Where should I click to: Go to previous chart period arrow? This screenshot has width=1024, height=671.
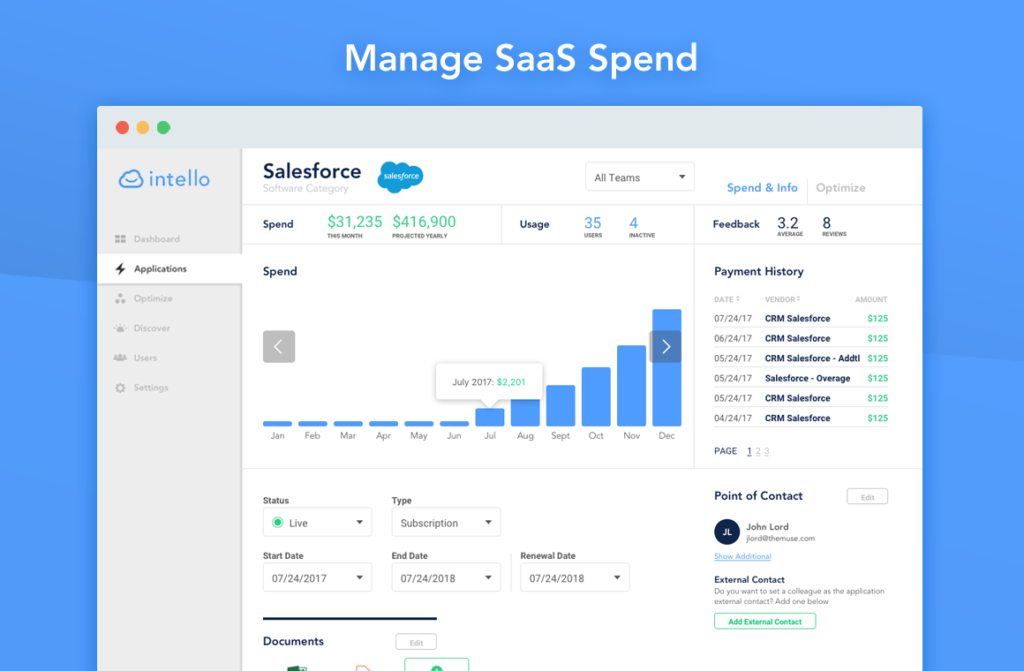tap(279, 346)
